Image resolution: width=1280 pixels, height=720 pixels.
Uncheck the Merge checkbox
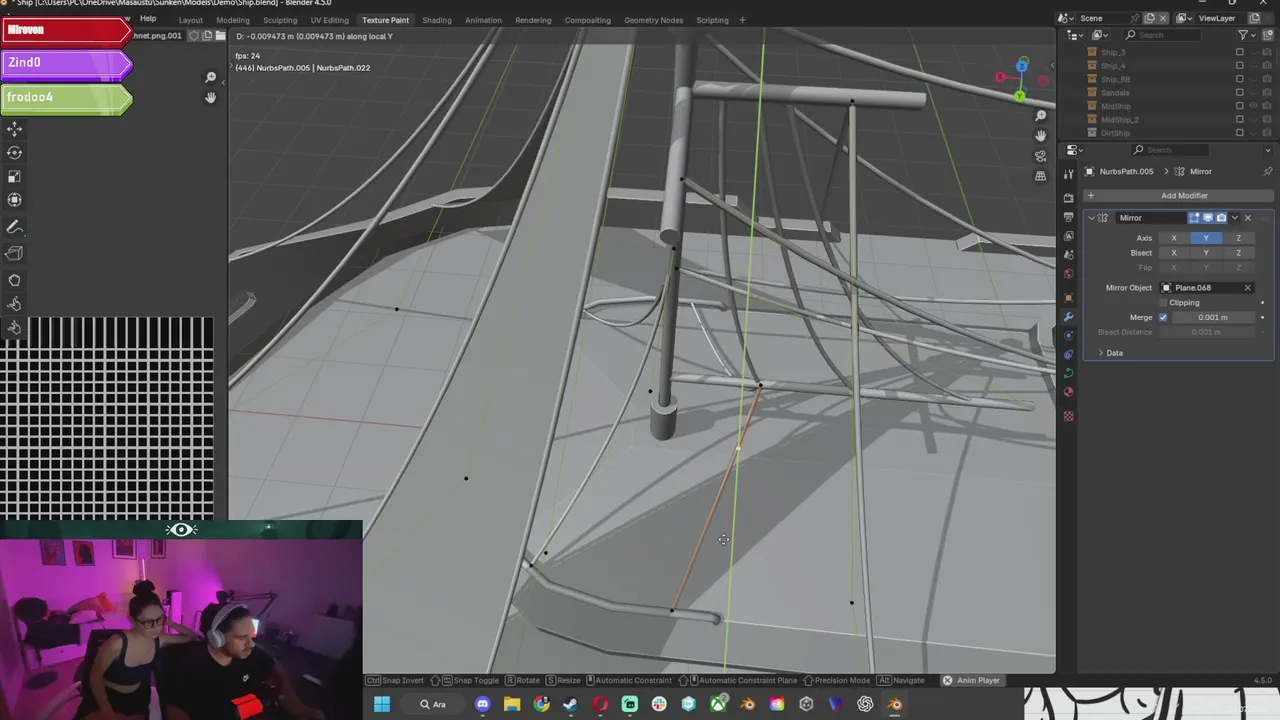tap(1163, 317)
